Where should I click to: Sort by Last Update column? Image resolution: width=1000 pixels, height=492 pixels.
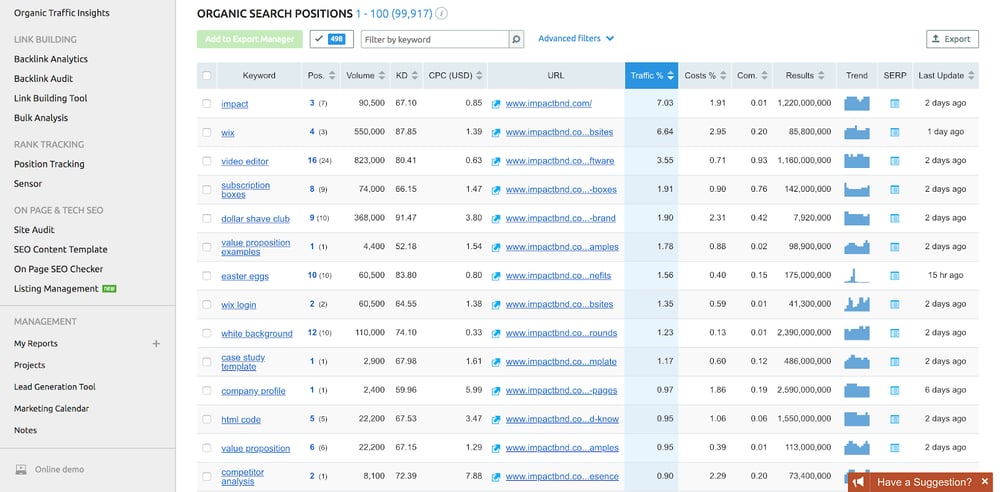(946, 75)
